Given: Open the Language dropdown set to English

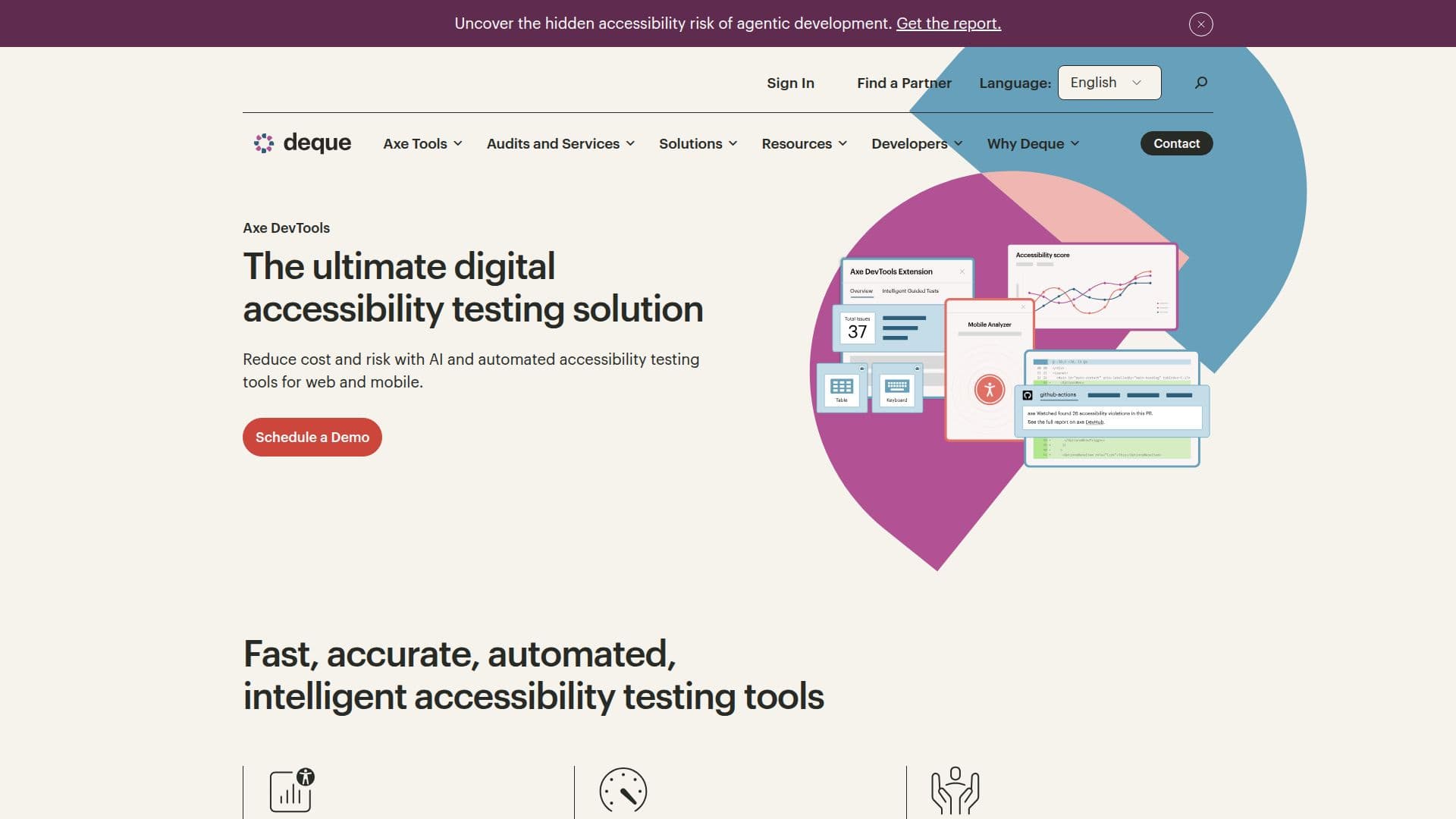Looking at the screenshot, I should (x=1109, y=83).
